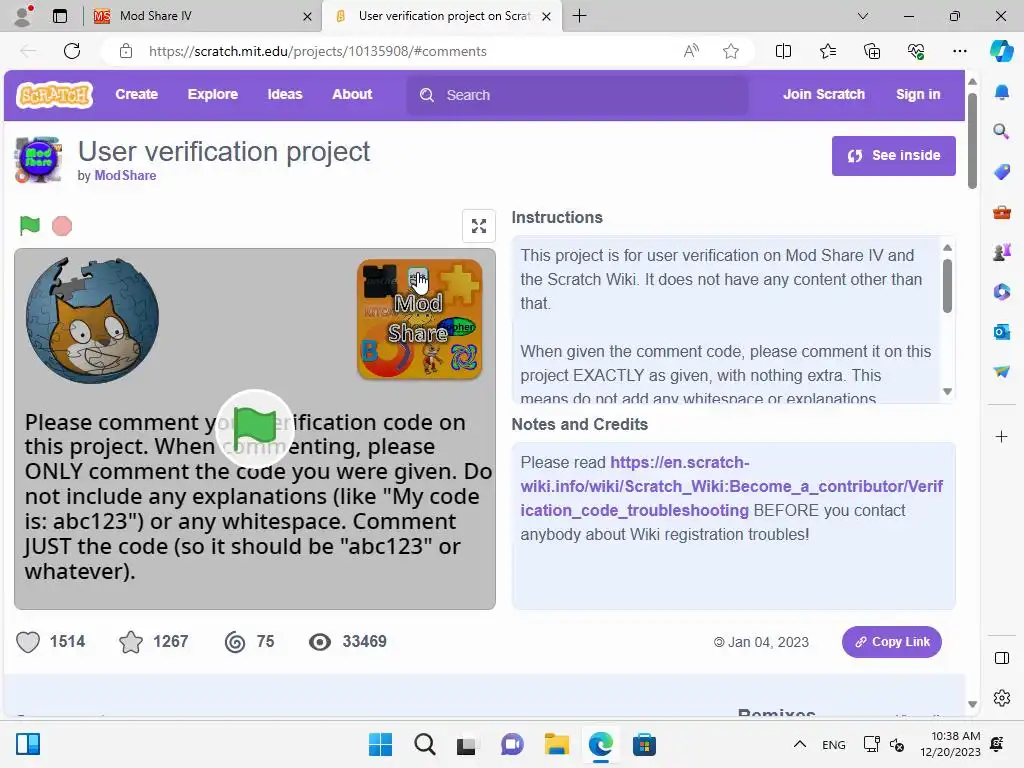Open Browser essentials heart icon

click(916, 51)
